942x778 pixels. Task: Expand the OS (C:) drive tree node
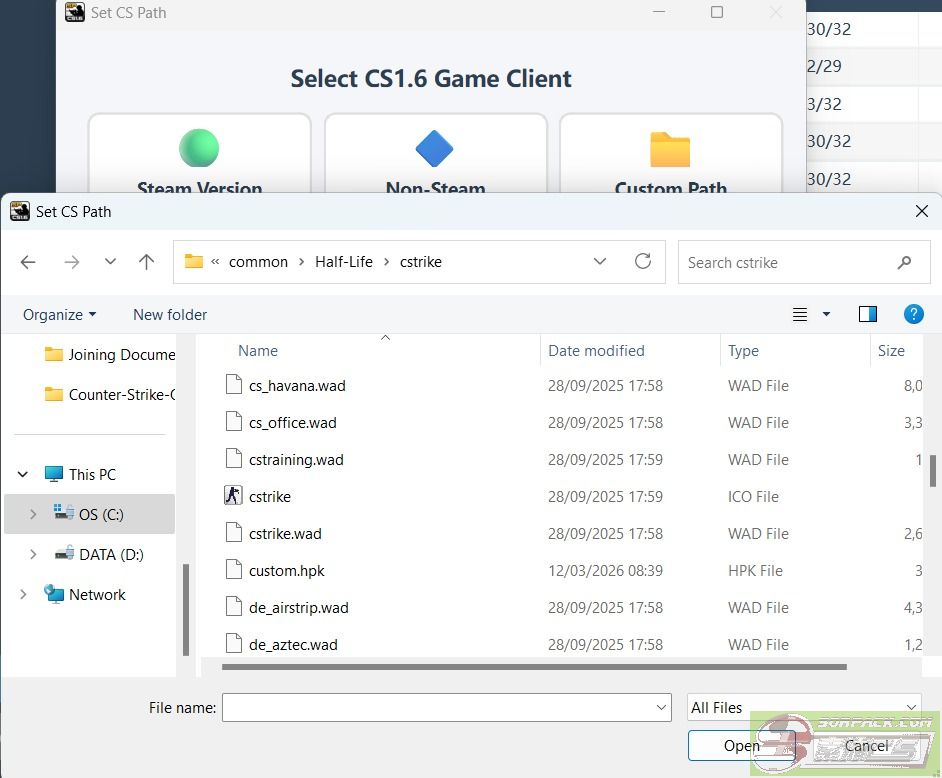(x=33, y=514)
